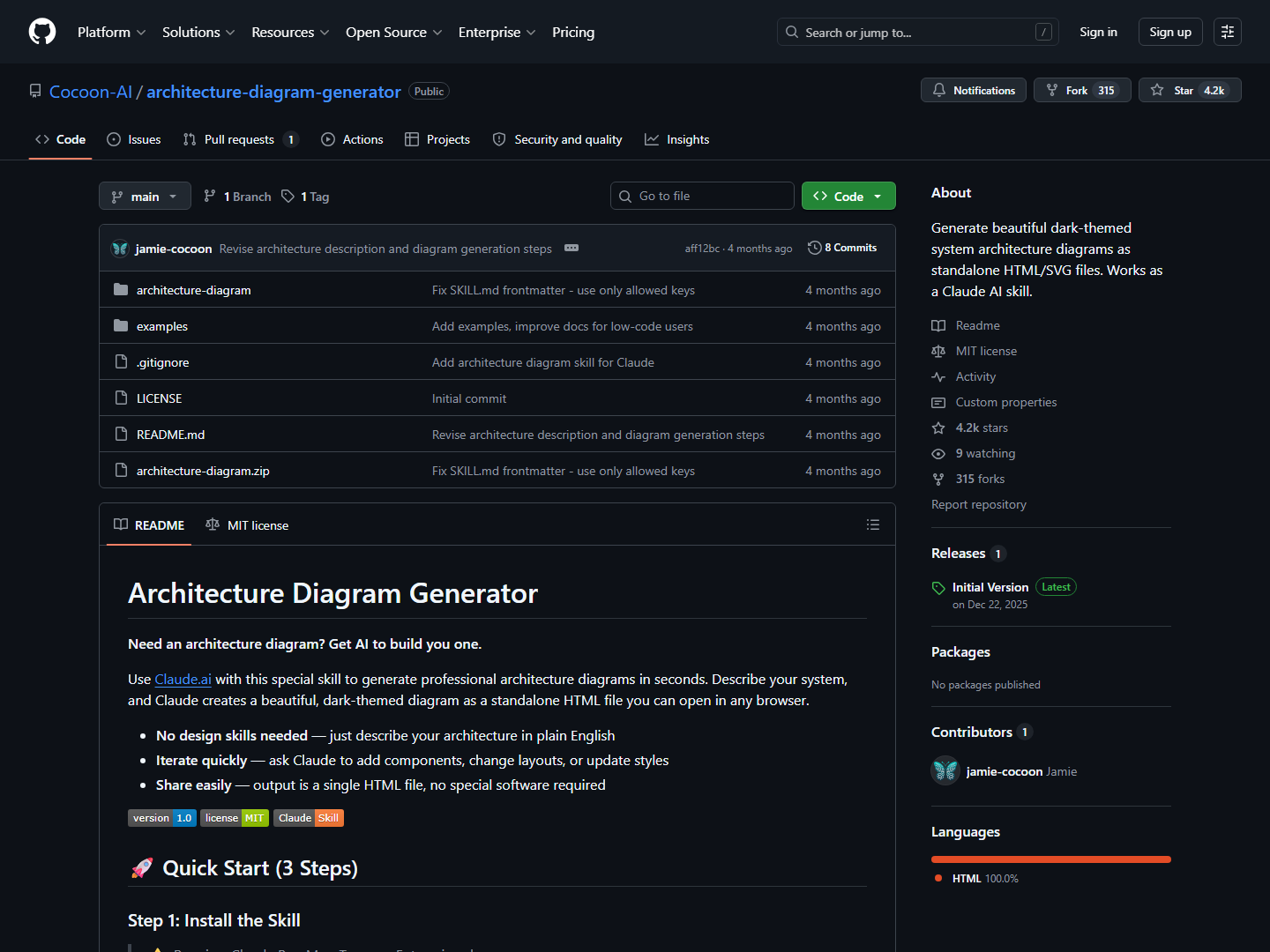1270x952 pixels.
Task: Select the README tab in file viewer
Action: point(149,524)
